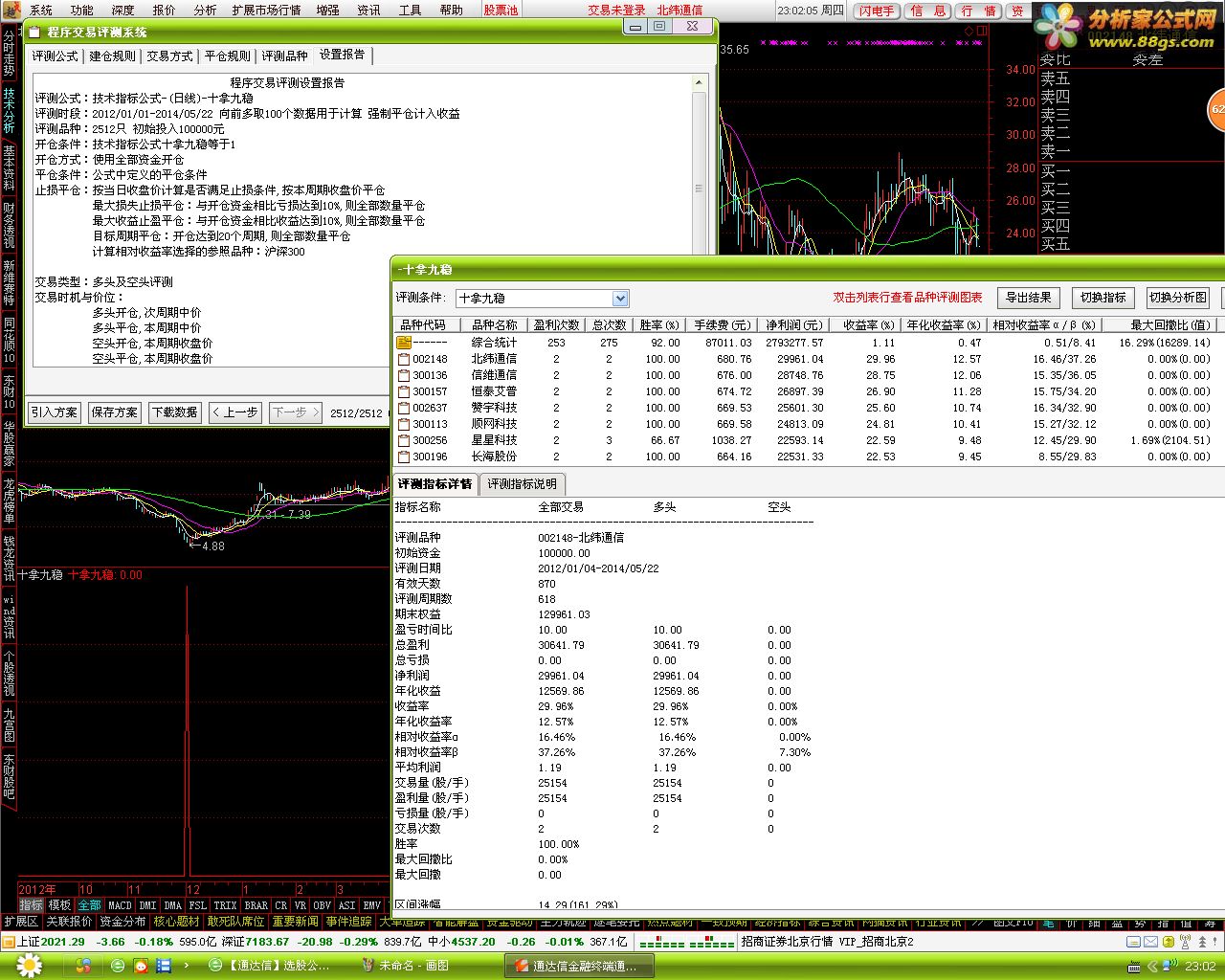Click the 程序交易评测系统 title bar icon
This screenshot has height=980, width=1225.
pos(34,33)
